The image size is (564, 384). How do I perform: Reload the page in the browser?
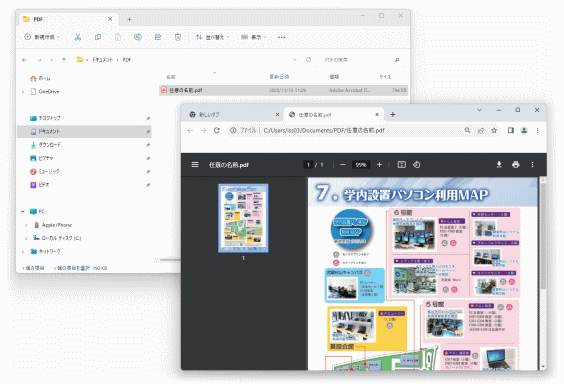pos(217,130)
